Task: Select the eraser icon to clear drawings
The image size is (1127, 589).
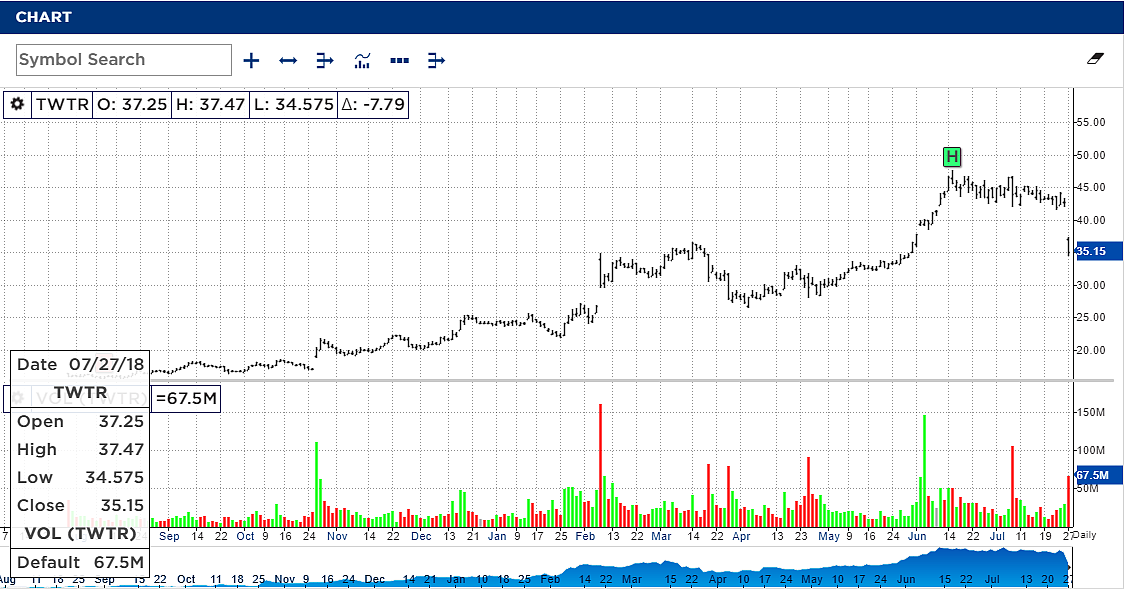Action: (1095, 58)
